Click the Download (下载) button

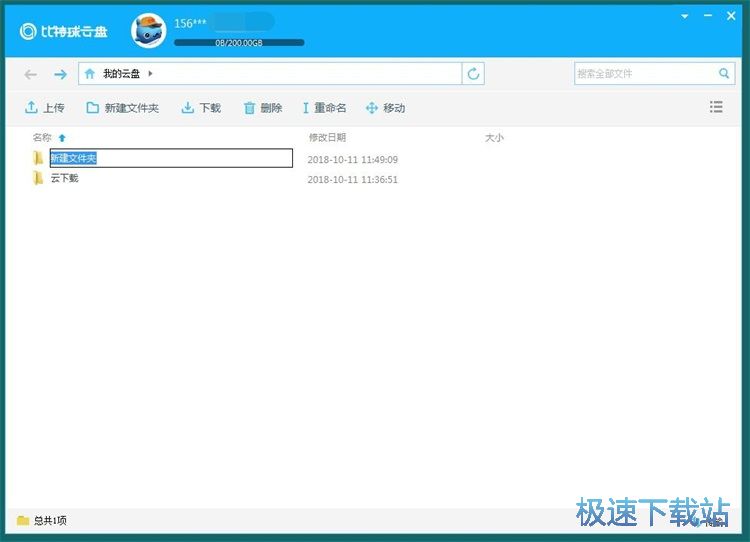coord(201,108)
